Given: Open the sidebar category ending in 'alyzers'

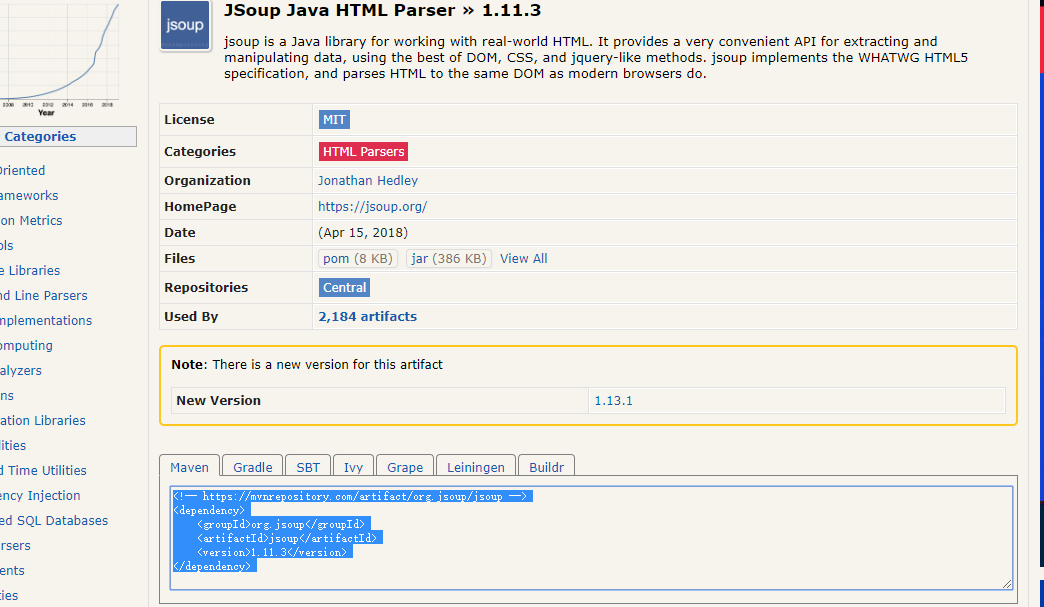Looking at the screenshot, I should (x=21, y=370).
